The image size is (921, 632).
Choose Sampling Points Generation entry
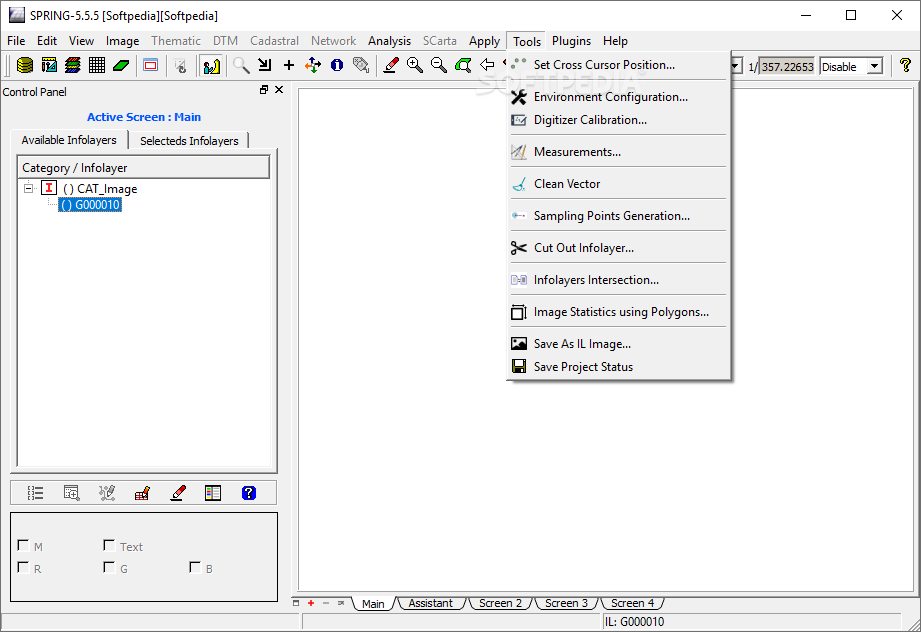(619, 216)
